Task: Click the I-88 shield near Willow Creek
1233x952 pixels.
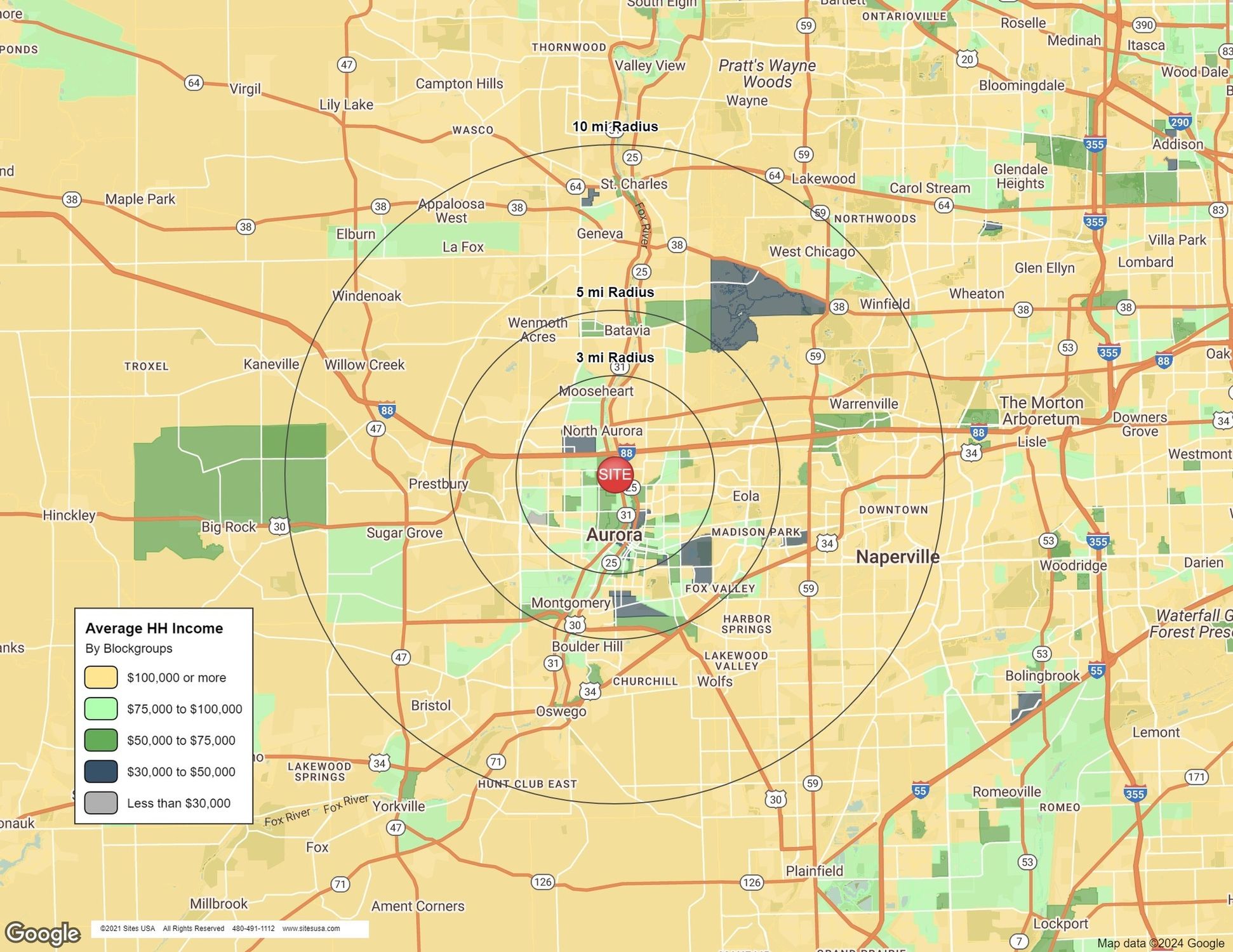Action: pos(387,411)
